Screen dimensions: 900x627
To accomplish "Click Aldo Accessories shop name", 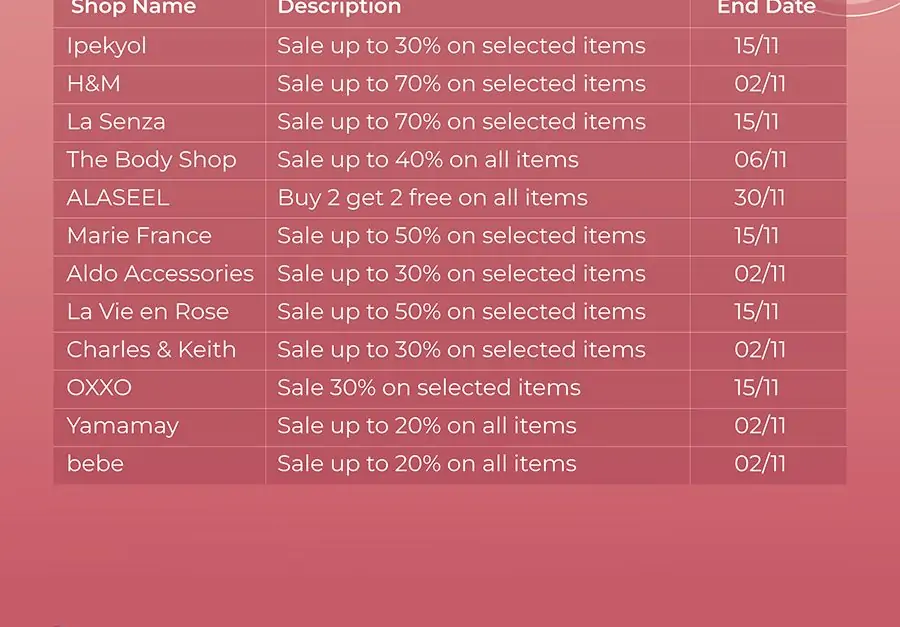I will (160, 274).
